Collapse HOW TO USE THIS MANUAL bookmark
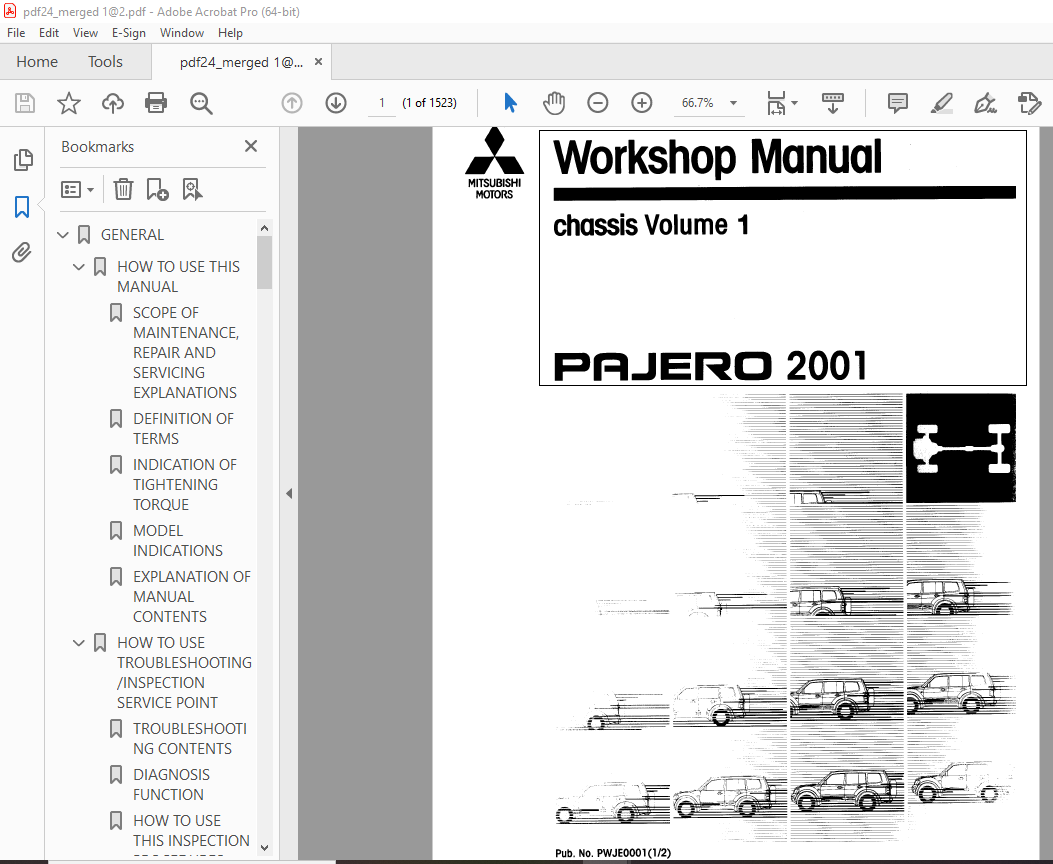Viewport: 1053px width, 864px height. (79, 267)
